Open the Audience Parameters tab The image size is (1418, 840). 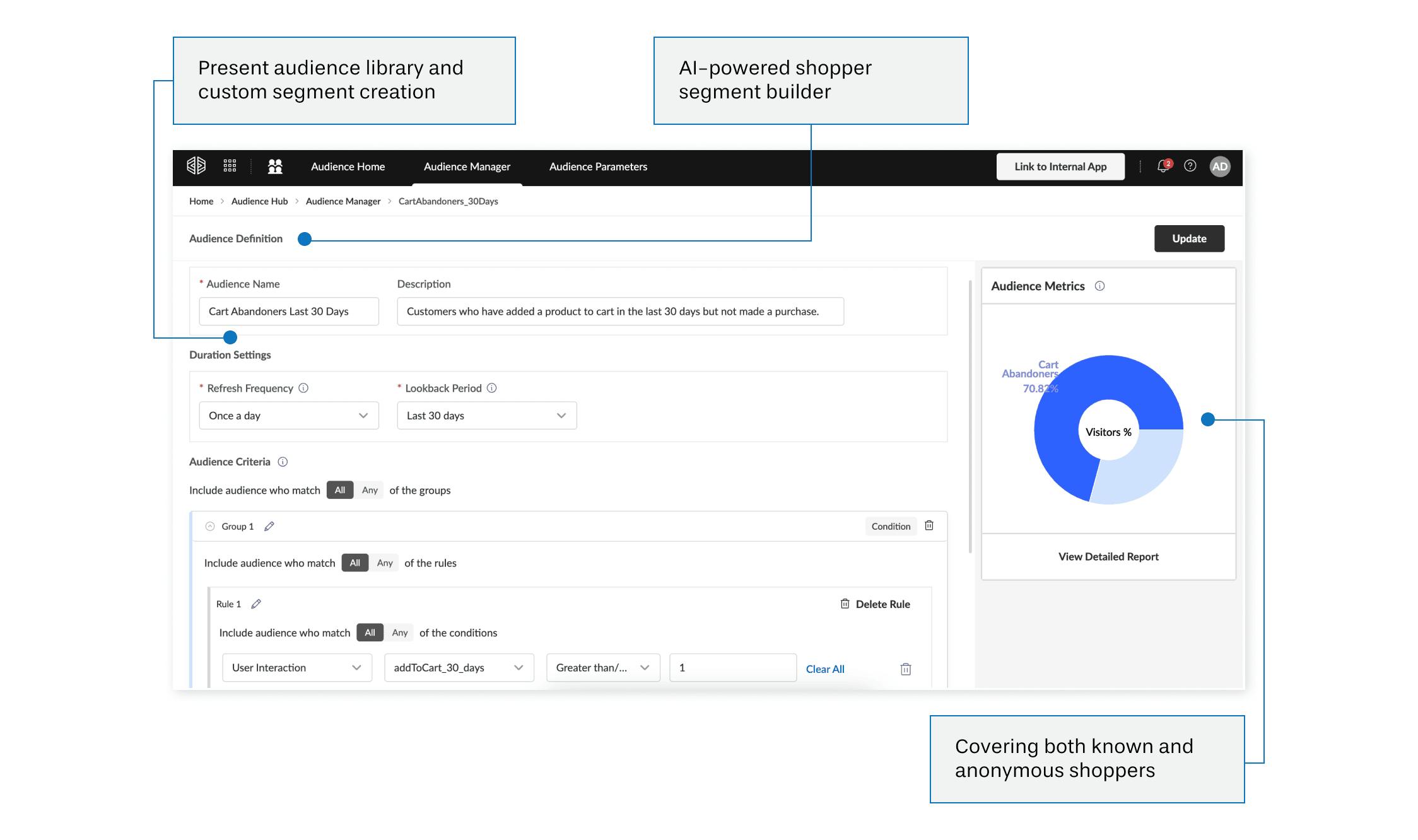pos(598,166)
